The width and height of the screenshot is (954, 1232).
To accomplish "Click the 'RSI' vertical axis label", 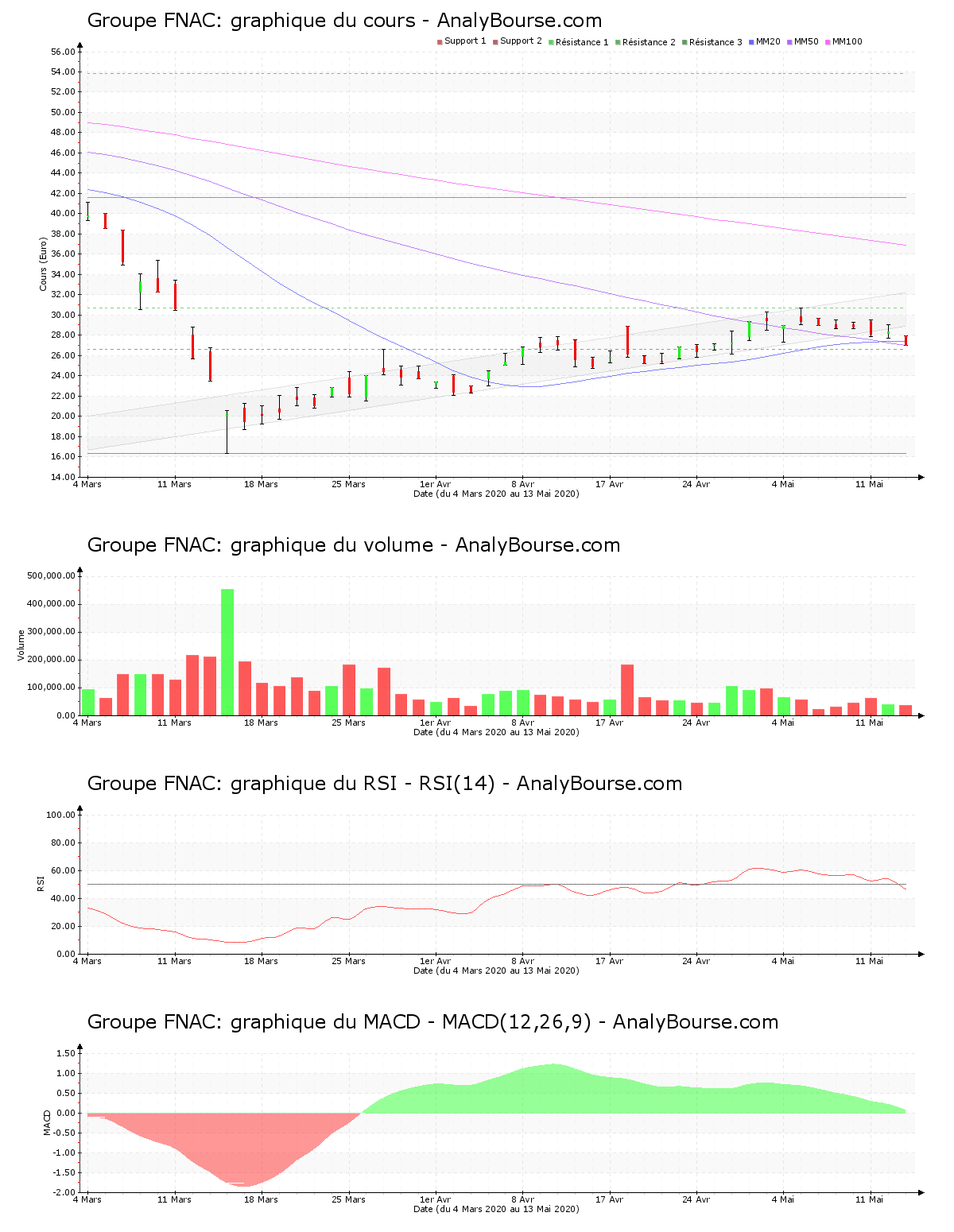I will coord(41,883).
